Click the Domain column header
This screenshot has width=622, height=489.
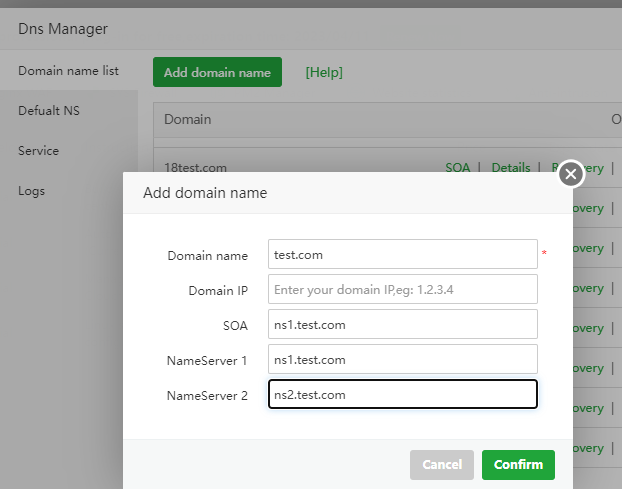[188, 120]
